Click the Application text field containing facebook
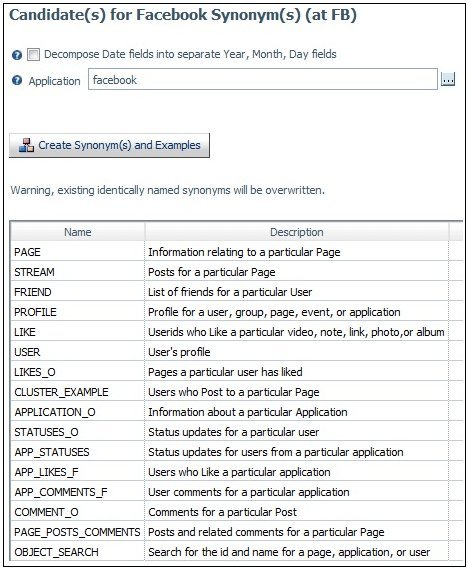468x569 pixels. coord(263,79)
